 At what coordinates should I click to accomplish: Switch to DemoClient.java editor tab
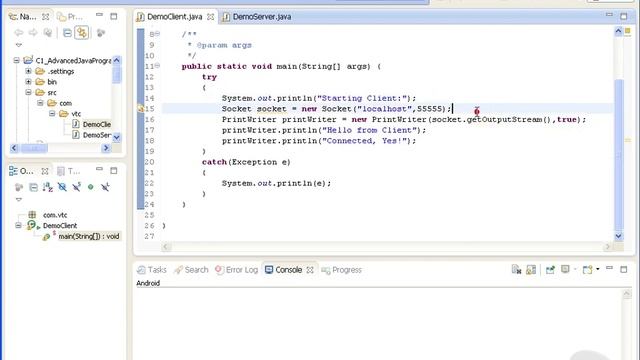(x=175, y=17)
